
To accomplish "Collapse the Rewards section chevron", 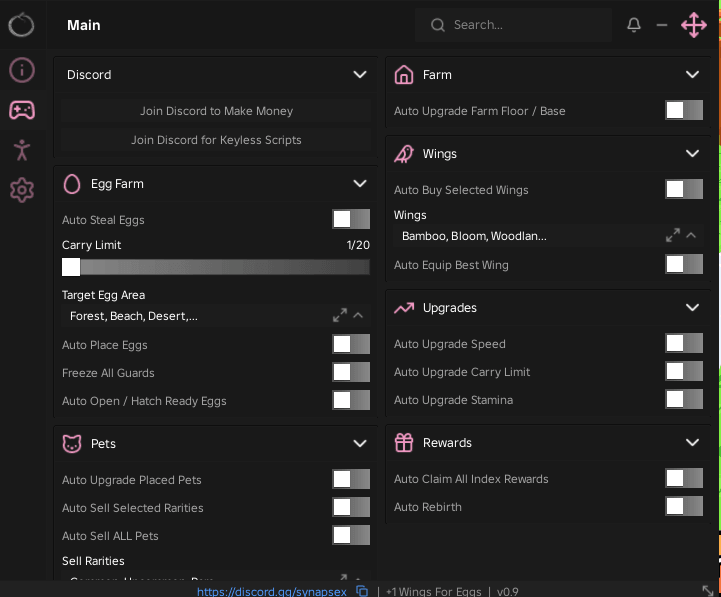I will [x=692, y=443].
